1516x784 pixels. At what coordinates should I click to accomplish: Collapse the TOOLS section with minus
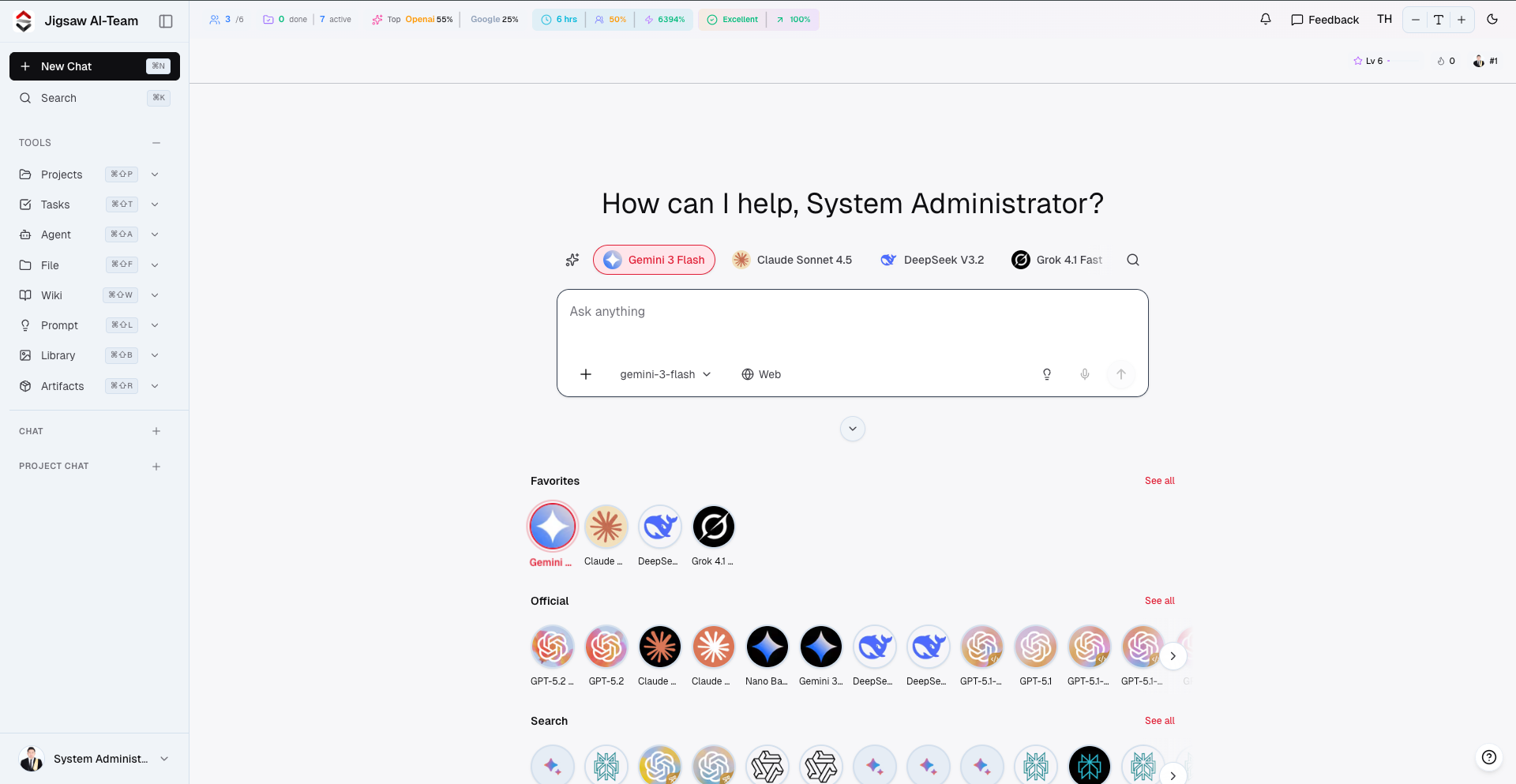156,143
